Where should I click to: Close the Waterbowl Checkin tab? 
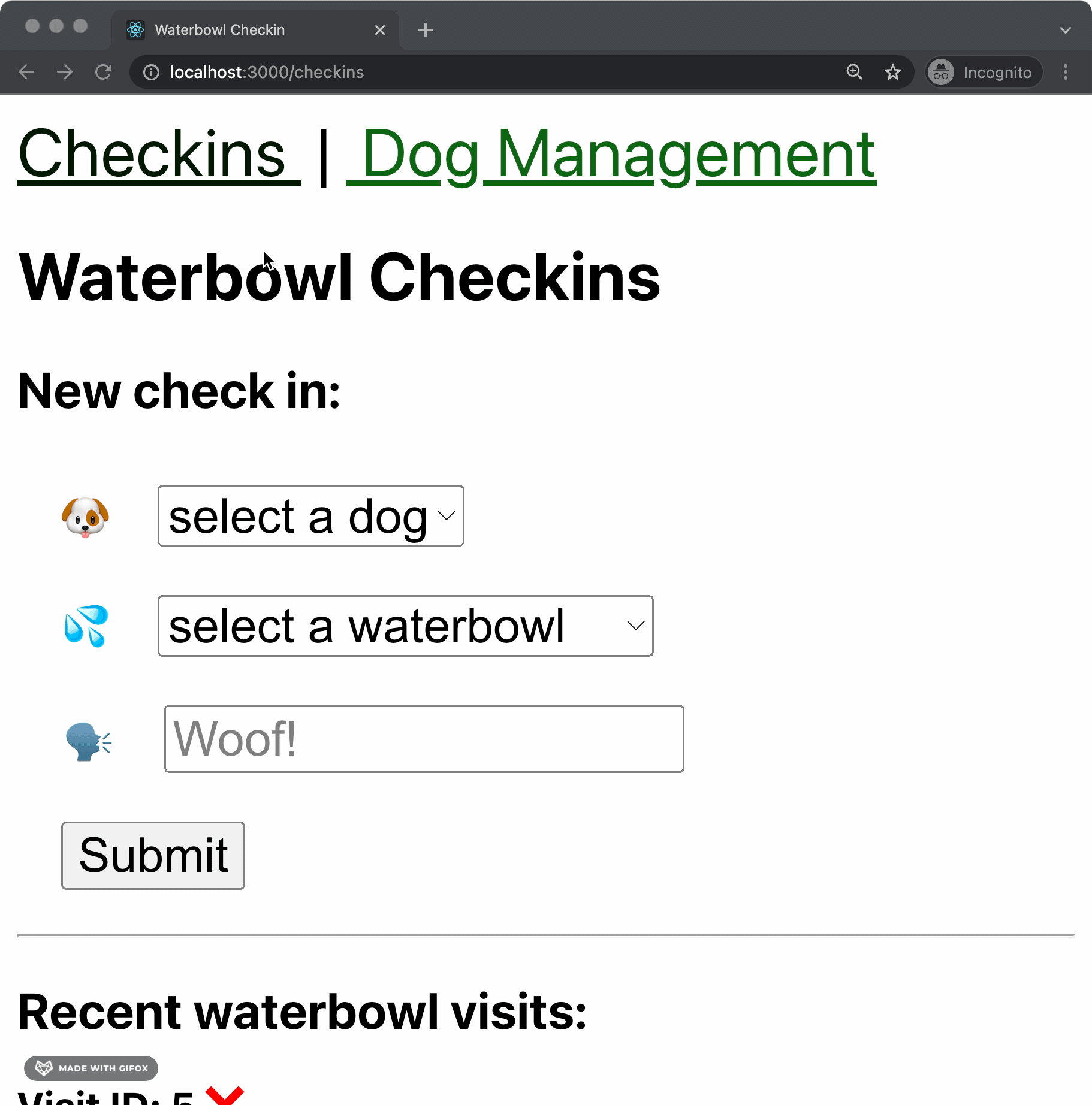click(379, 30)
